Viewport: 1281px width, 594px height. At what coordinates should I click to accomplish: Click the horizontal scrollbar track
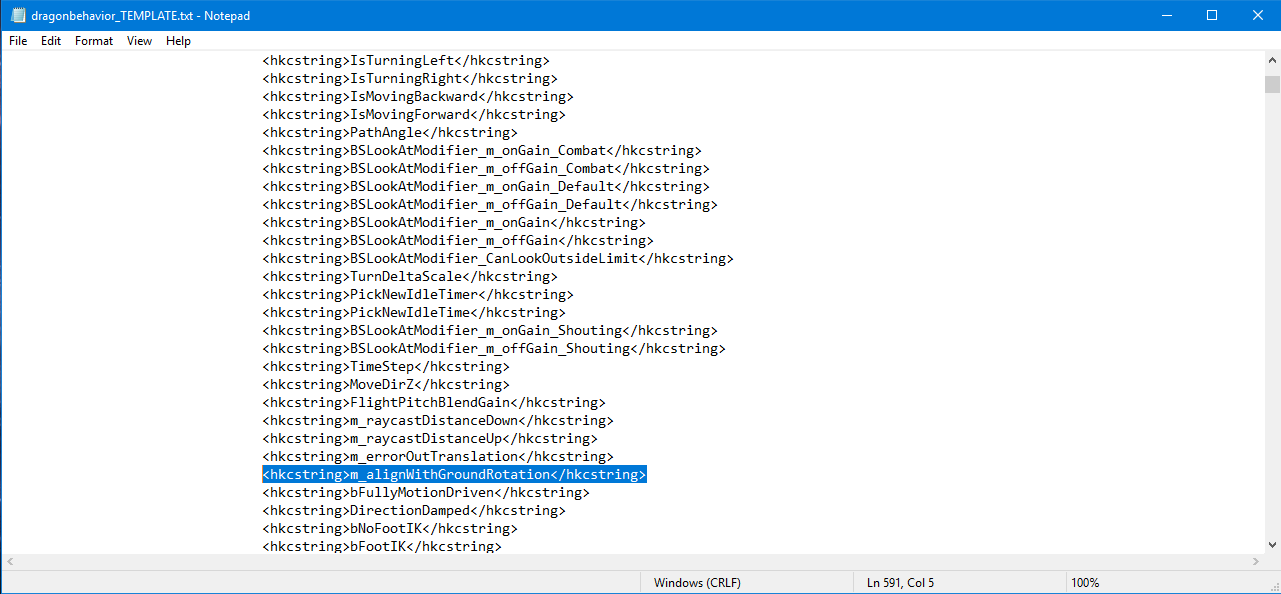tap(632, 562)
